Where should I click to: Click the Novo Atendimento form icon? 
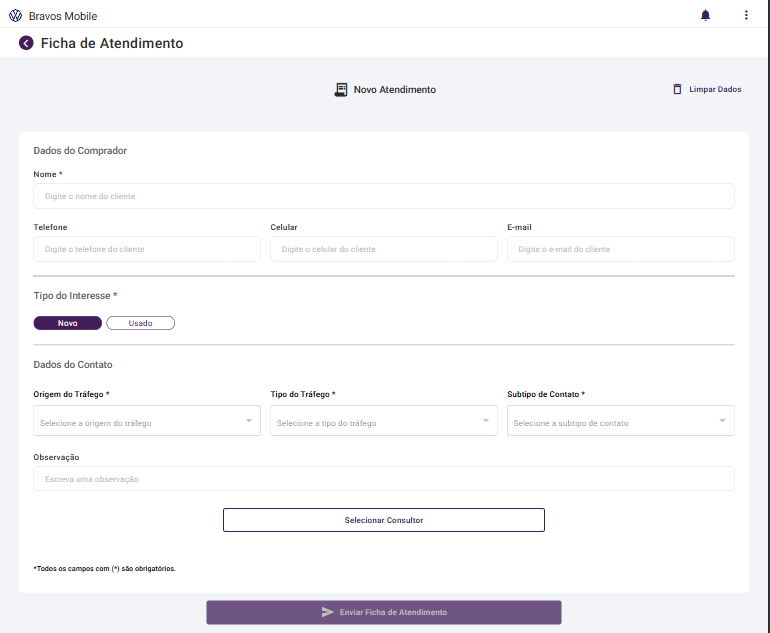coord(340,90)
